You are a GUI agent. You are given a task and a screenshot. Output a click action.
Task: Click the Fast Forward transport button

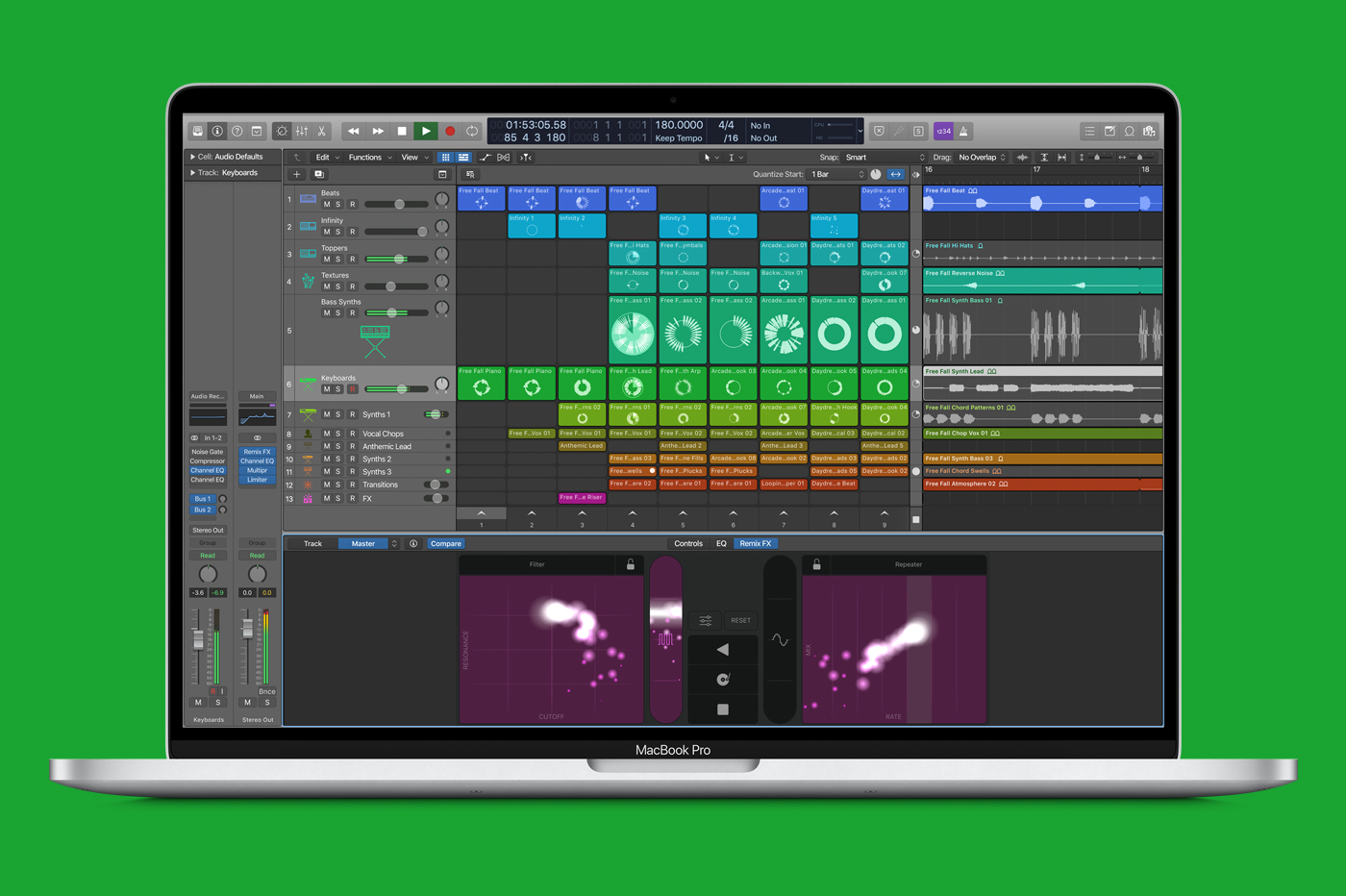378,131
